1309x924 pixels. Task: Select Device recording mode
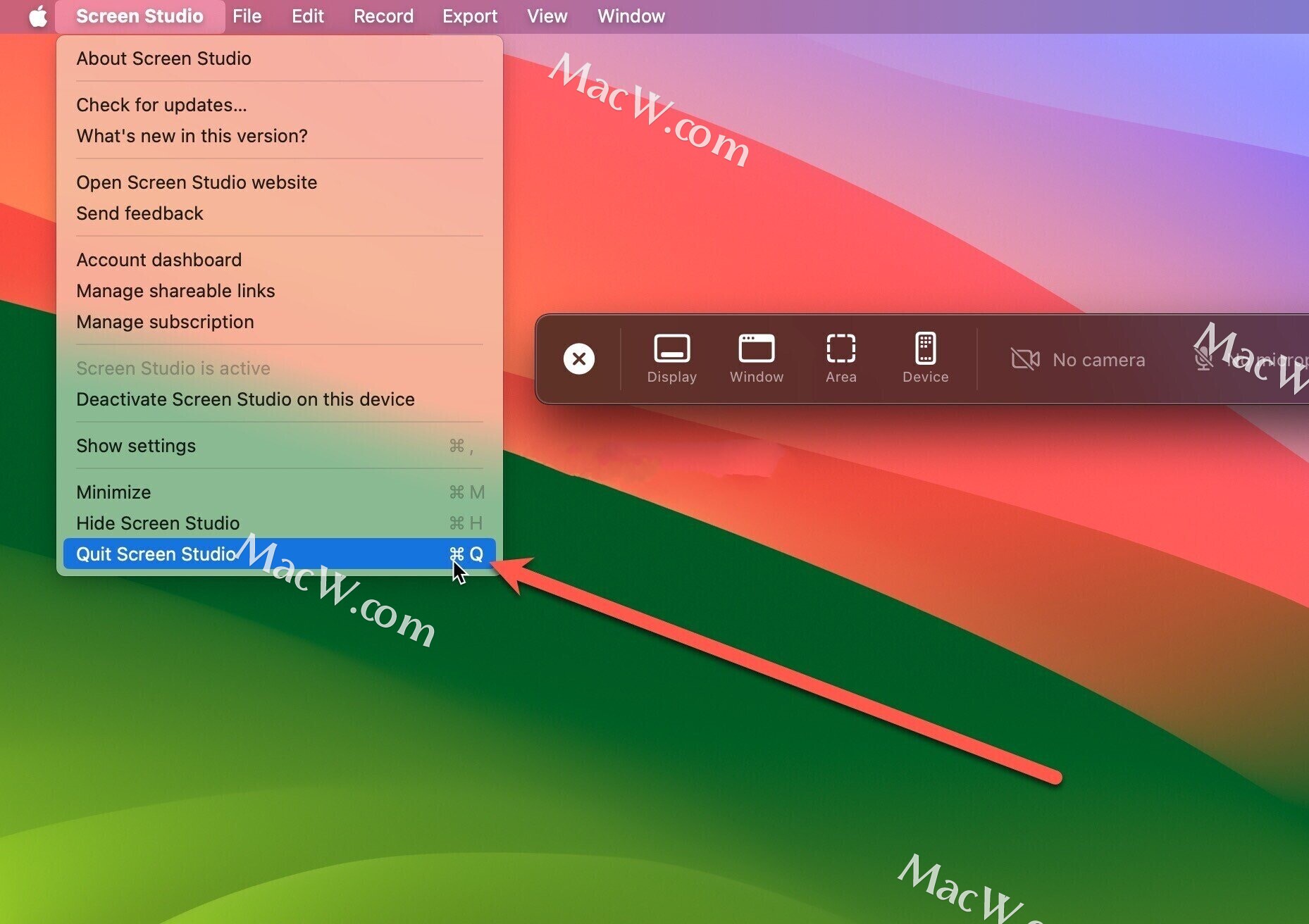[x=926, y=358]
